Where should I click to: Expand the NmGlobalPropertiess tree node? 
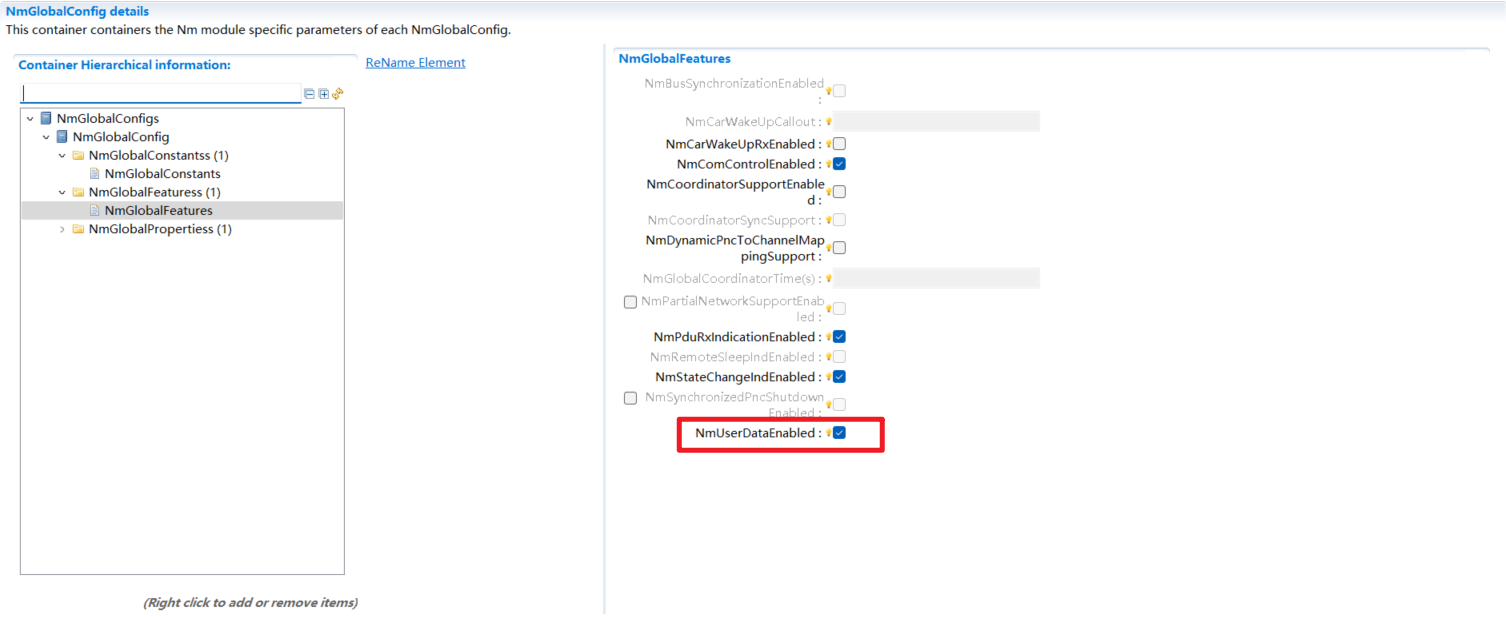pyautogui.click(x=62, y=229)
